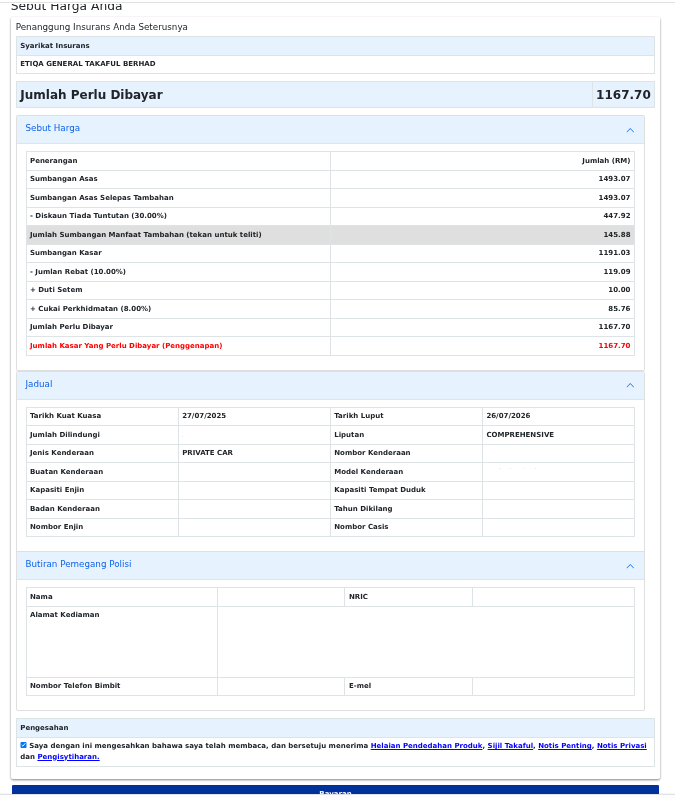Image resolution: width=675 pixels, height=798 pixels.
Task: Untick the Pengesahan confirmation checkbox
Action: [x=23, y=745]
